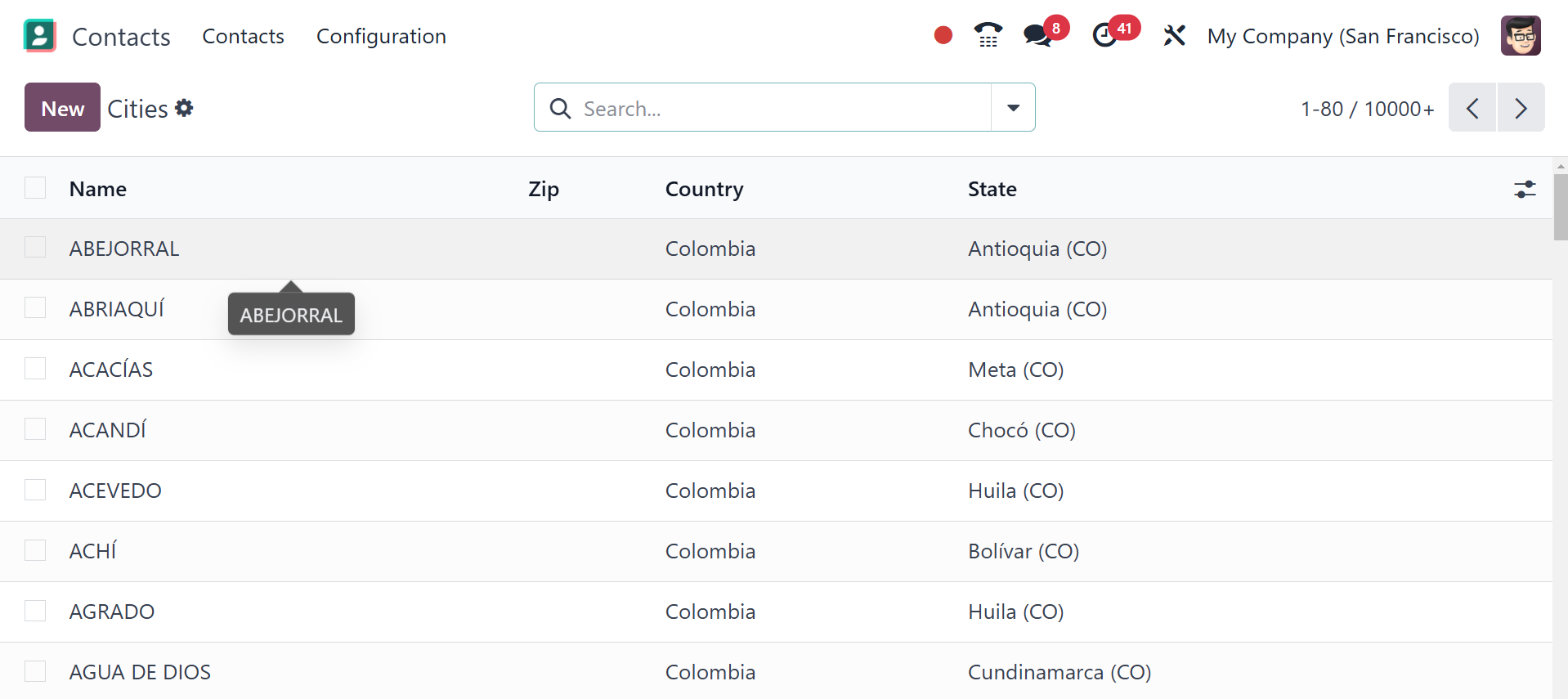Tick the select-all checkbox in header
The image size is (1568, 699).
click(x=35, y=188)
